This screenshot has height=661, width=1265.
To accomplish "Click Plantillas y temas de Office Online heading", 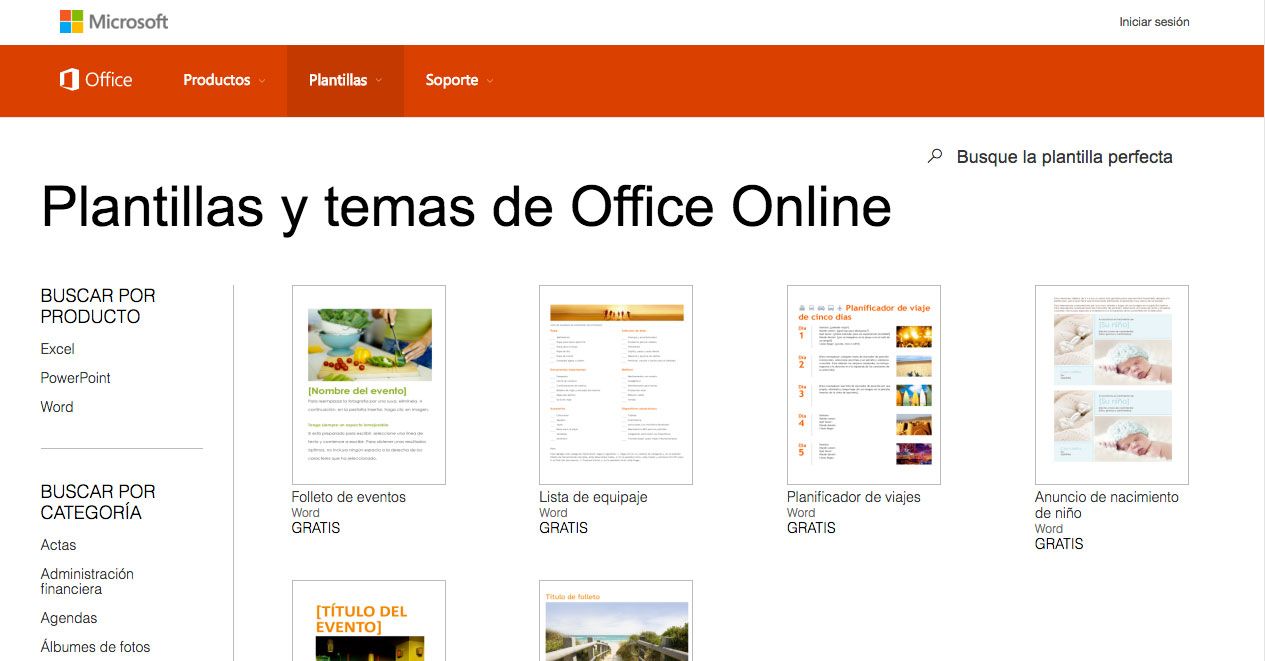I will (x=466, y=207).
